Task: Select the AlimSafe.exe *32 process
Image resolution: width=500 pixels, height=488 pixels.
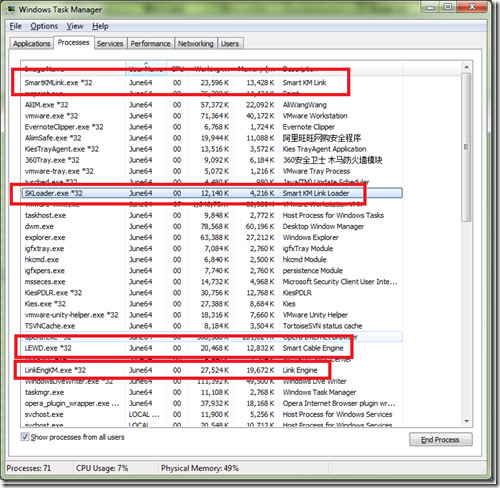Action: coord(212,138)
